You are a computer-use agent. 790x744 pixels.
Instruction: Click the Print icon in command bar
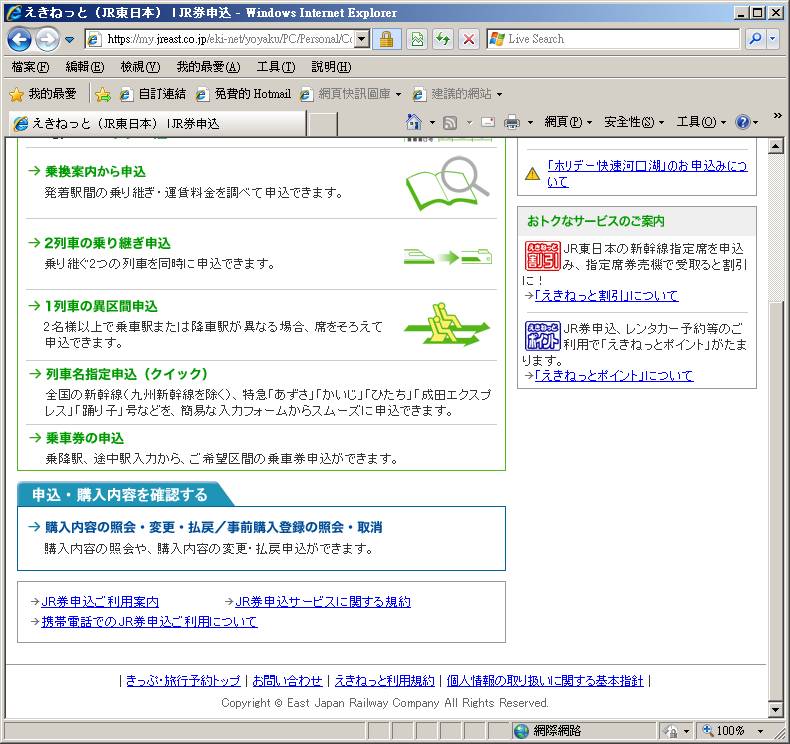pyautogui.click(x=512, y=122)
